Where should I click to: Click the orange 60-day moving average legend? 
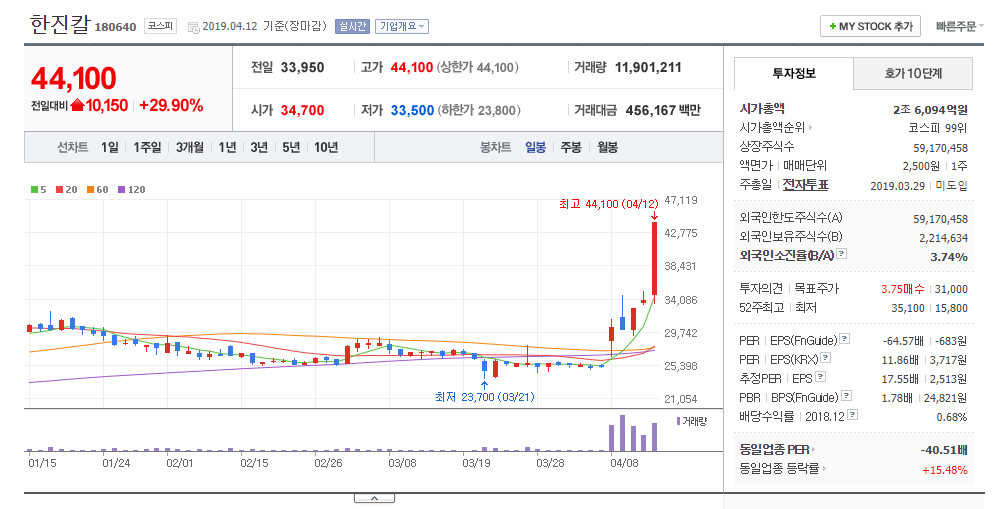tap(98, 189)
